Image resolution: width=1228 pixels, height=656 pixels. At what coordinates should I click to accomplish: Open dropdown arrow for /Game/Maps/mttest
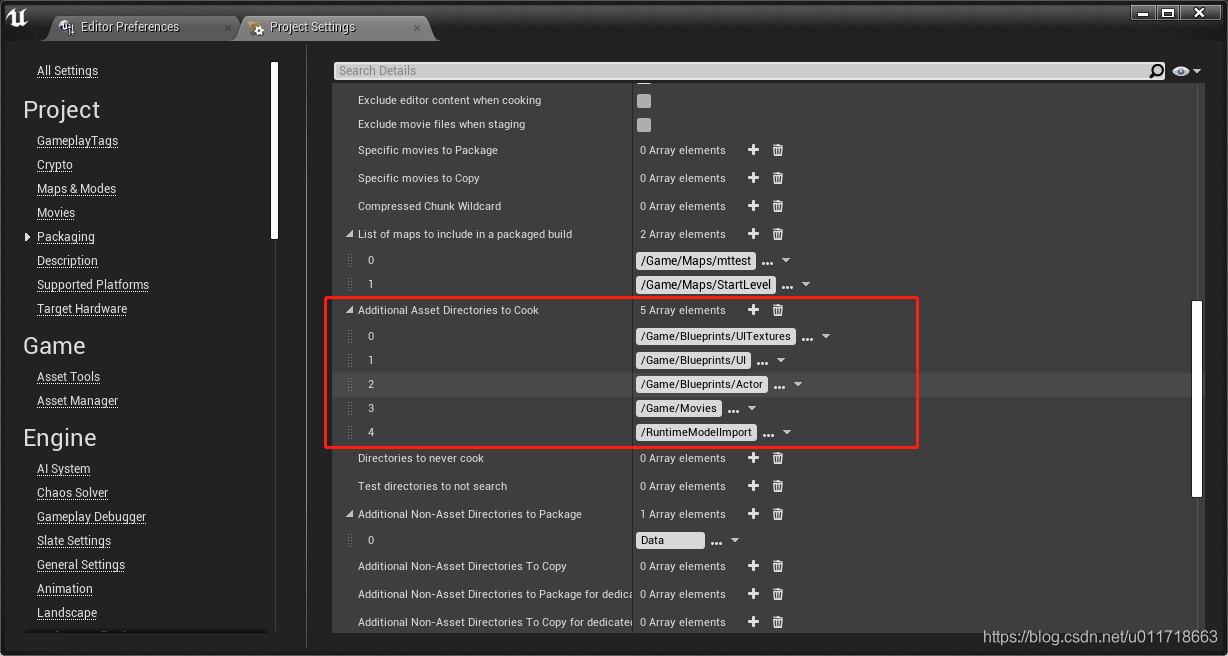786,261
